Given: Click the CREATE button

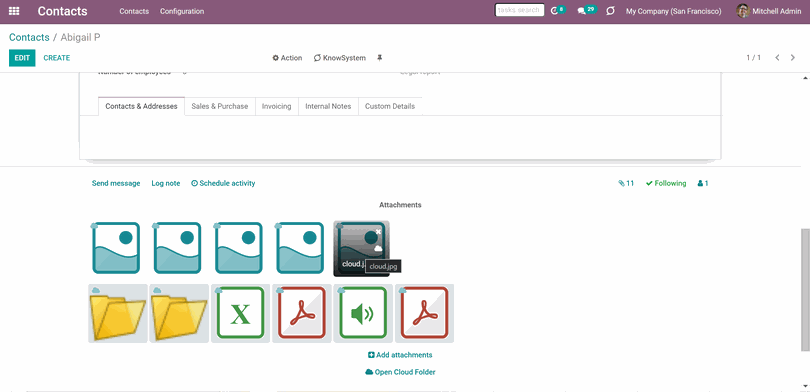Looking at the screenshot, I should pos(57,58).
